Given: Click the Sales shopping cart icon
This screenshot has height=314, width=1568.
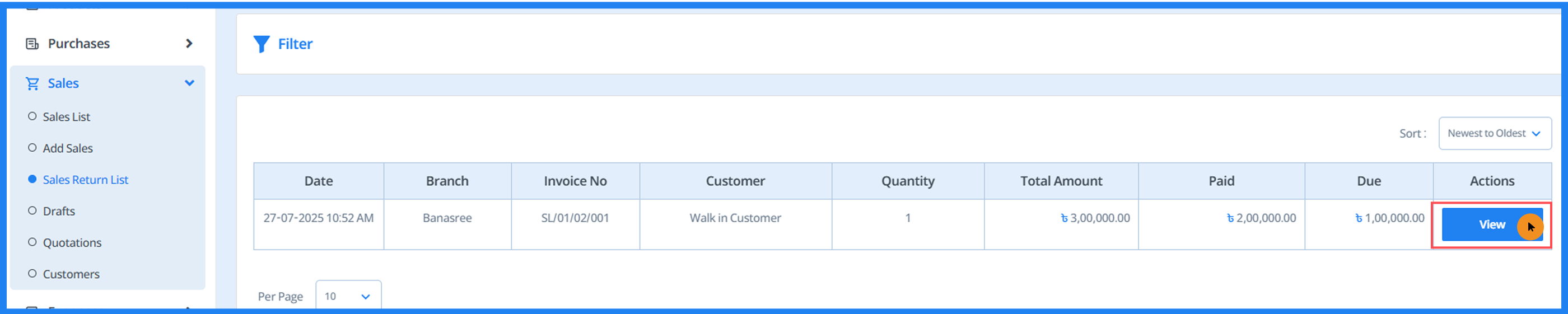Looking at the screenshot, I should (32, 83).
